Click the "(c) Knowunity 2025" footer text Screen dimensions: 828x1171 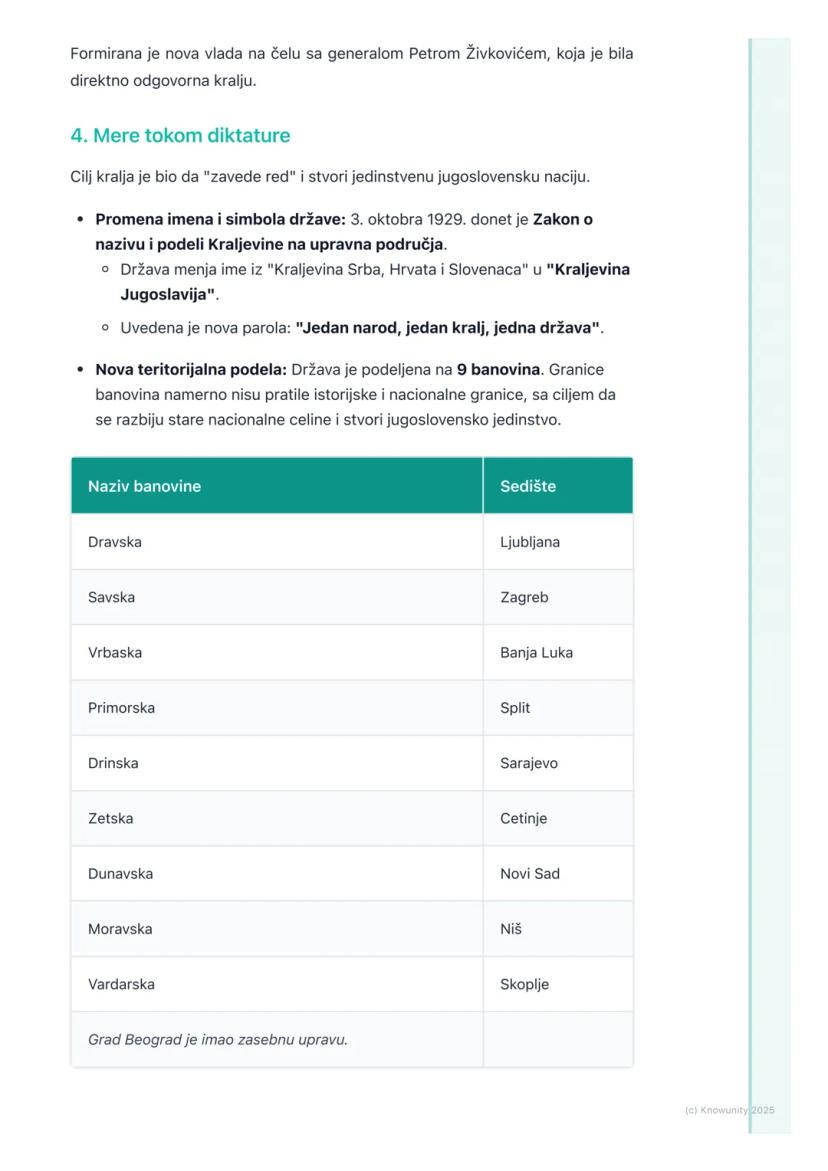click(x=729, y=1110)
